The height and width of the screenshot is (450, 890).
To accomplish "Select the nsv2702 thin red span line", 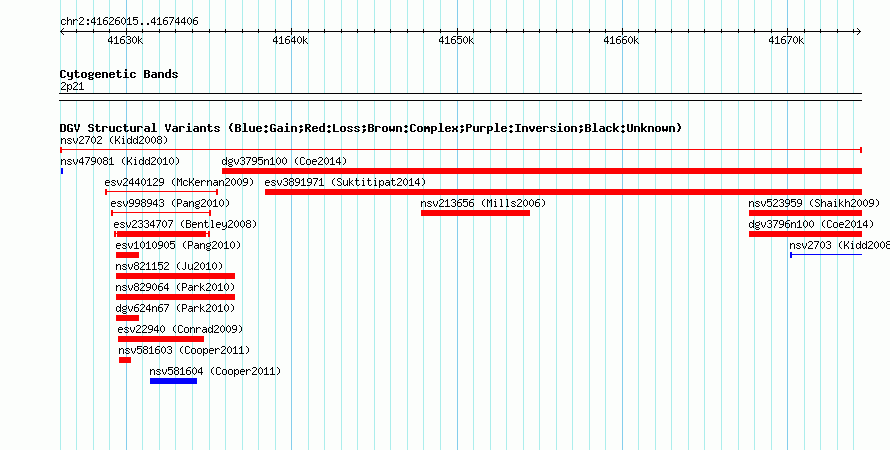I will point(461,150).
